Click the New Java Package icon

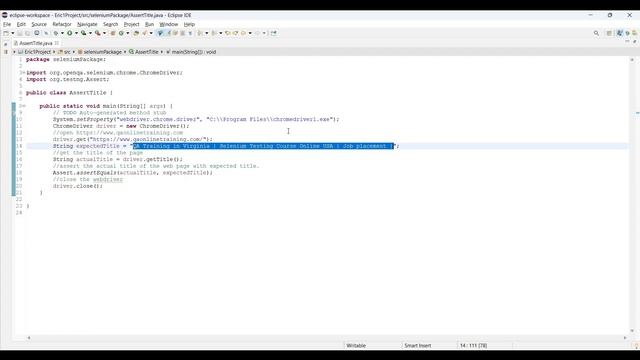[113, 33]
